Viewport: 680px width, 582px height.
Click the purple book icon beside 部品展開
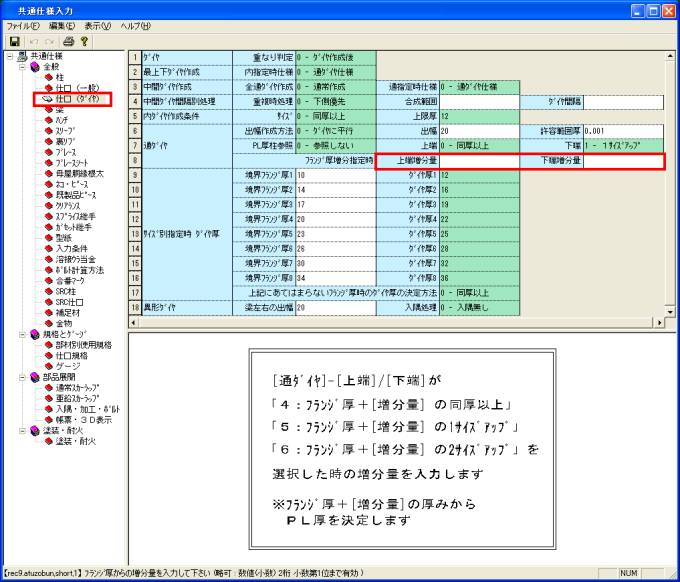point(36,377)
